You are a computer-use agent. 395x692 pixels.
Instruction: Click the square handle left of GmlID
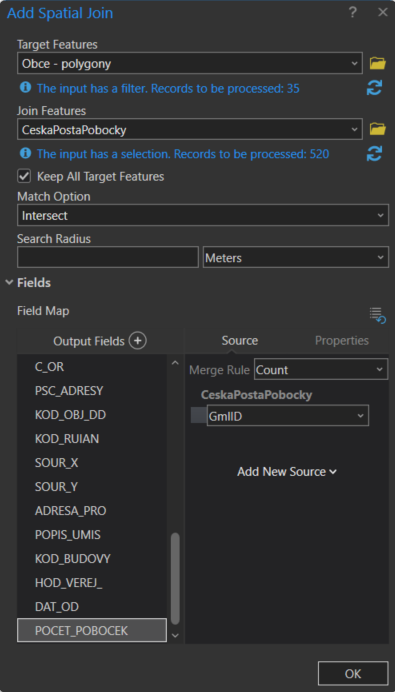[x=199, y=416]
